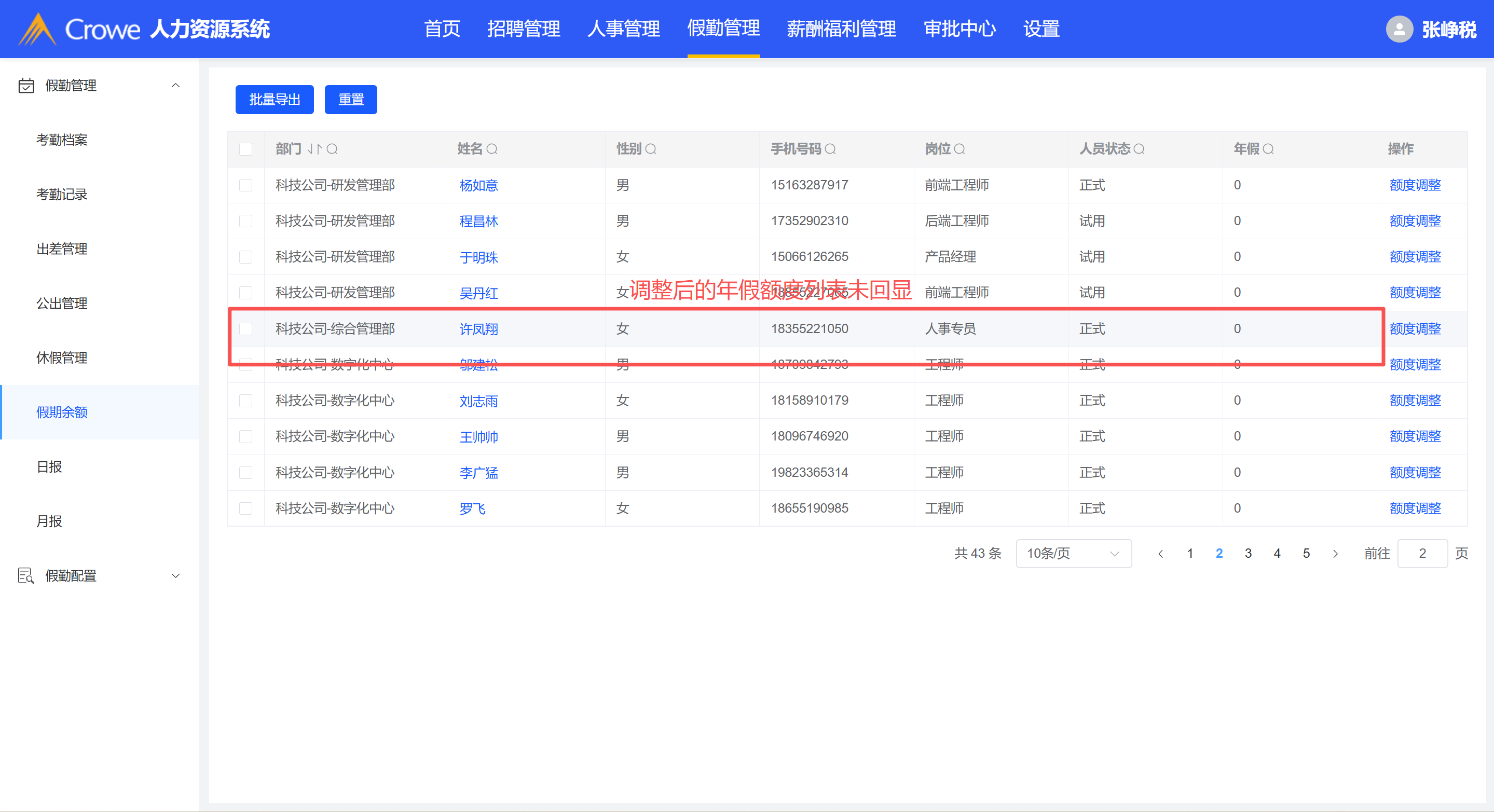
Task: Click the search icon next to 部门 header
Action: pyautogui.click(x=332, y=149)
